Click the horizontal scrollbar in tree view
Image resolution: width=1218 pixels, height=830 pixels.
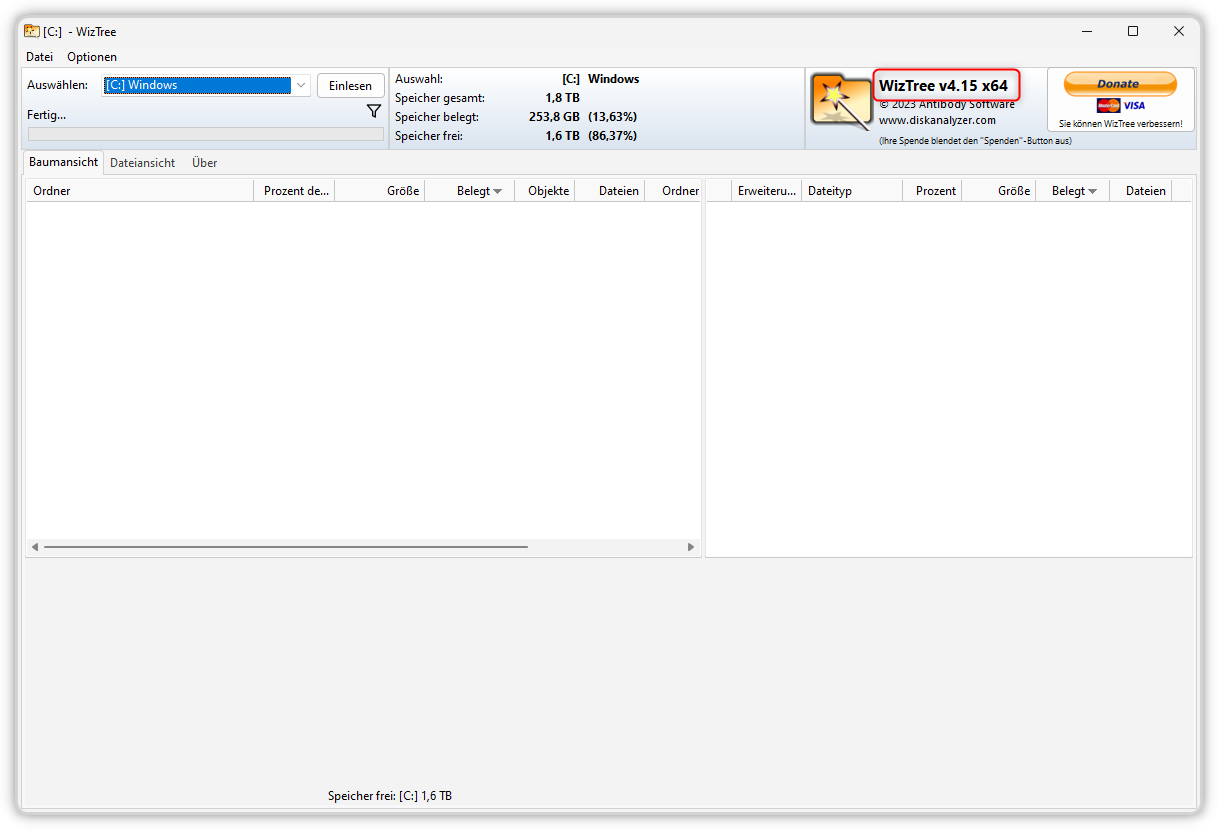(286, 547)
